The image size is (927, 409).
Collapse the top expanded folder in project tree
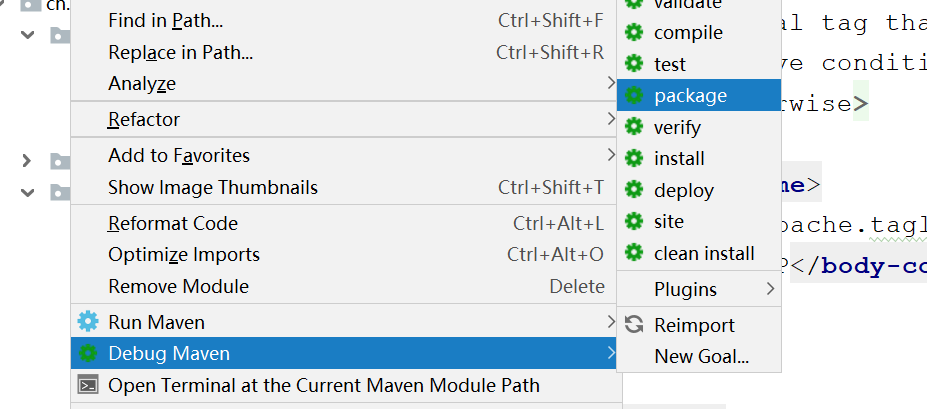pyautogui.click(x=27, y=35)
